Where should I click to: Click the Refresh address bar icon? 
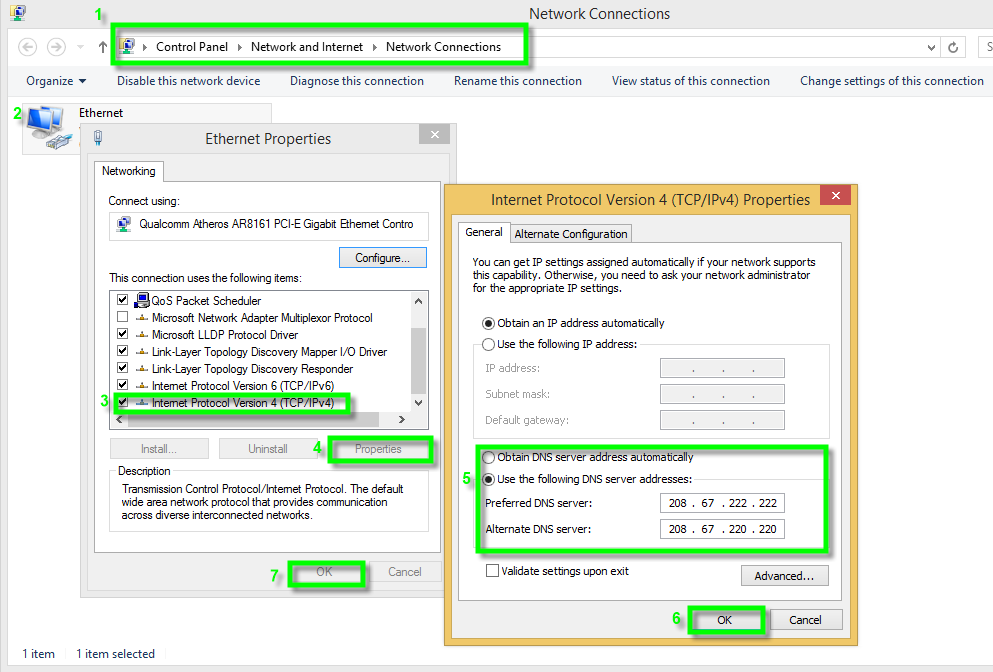tap(954, 47)
